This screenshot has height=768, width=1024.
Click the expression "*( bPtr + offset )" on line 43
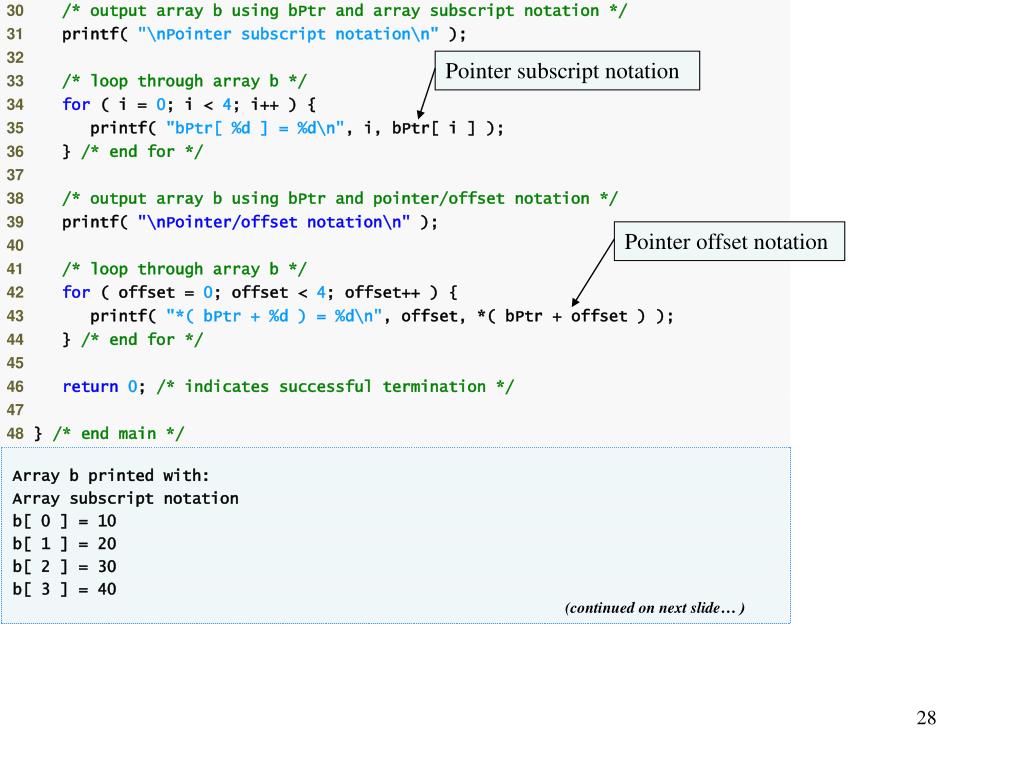point(561,316)
